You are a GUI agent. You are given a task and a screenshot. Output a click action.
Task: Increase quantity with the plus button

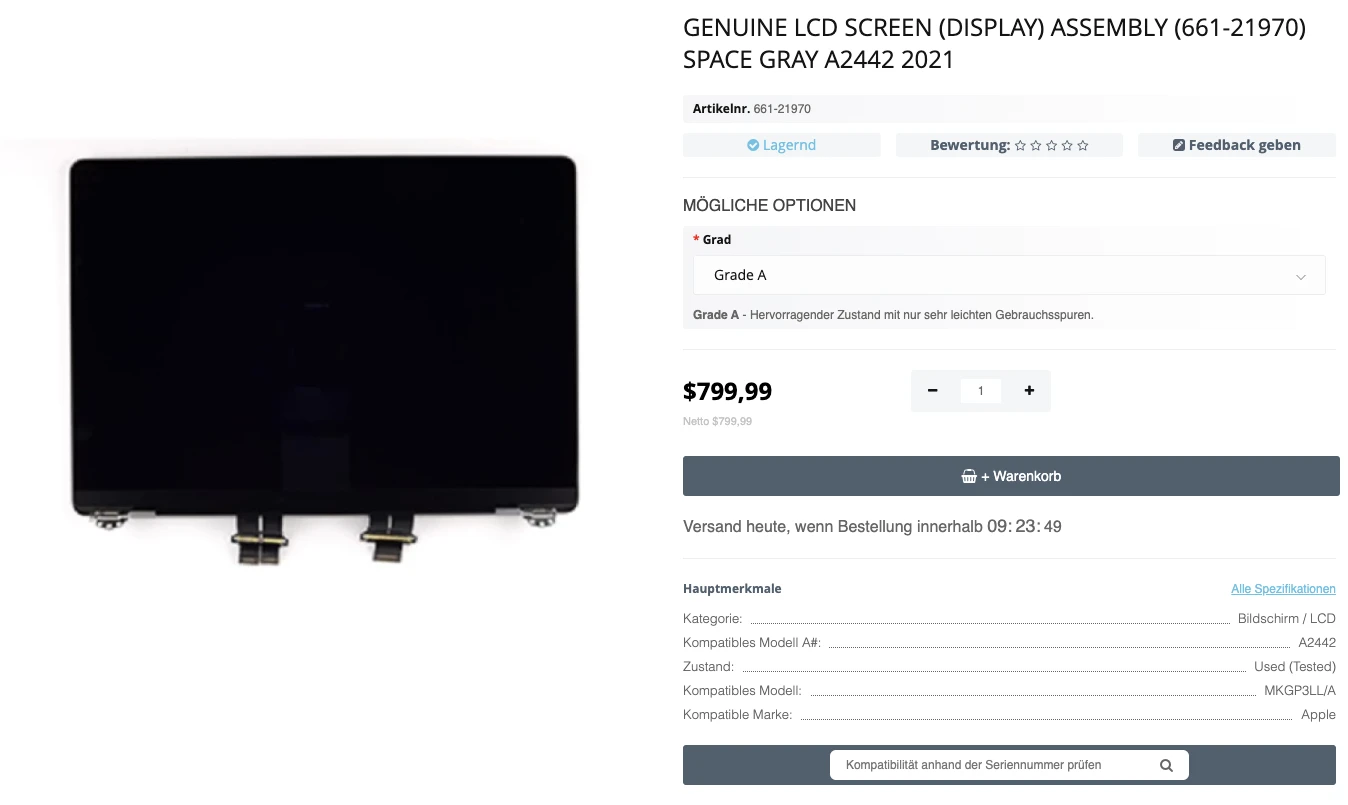[1029, 391]
